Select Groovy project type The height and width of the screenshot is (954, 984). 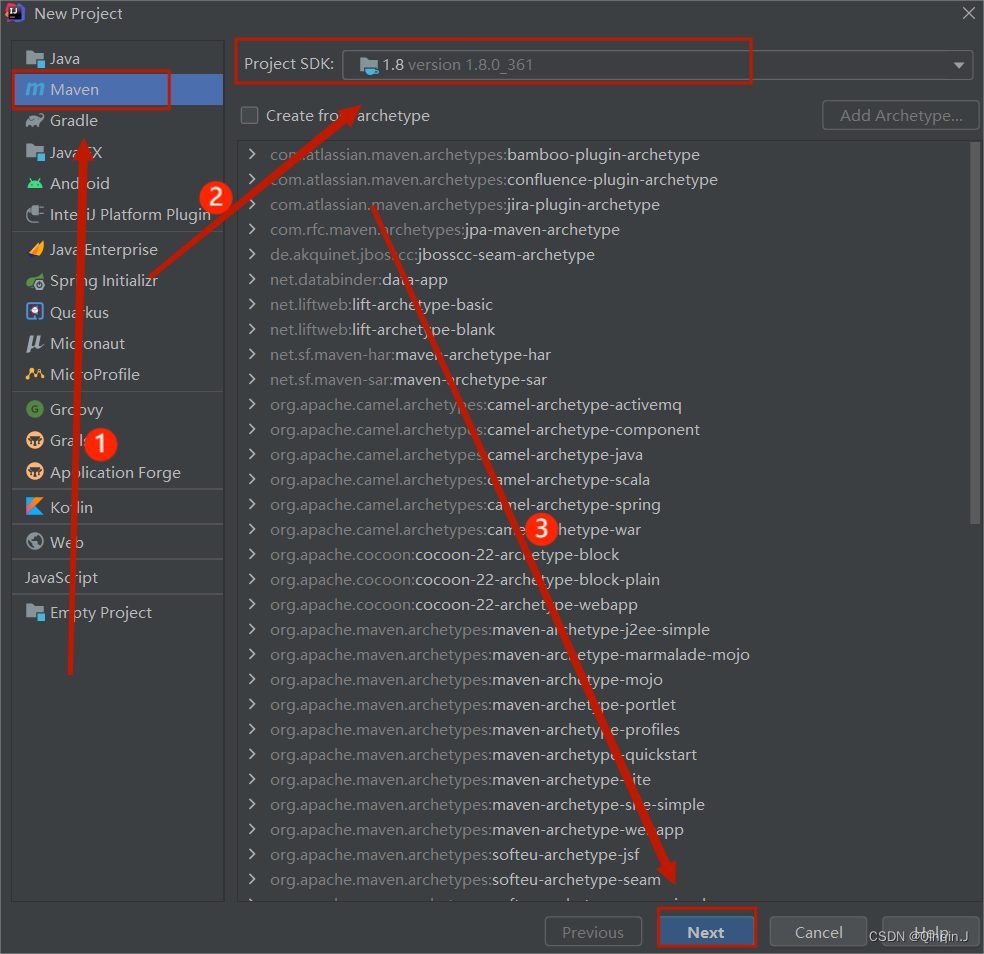(x=117, y=409)
